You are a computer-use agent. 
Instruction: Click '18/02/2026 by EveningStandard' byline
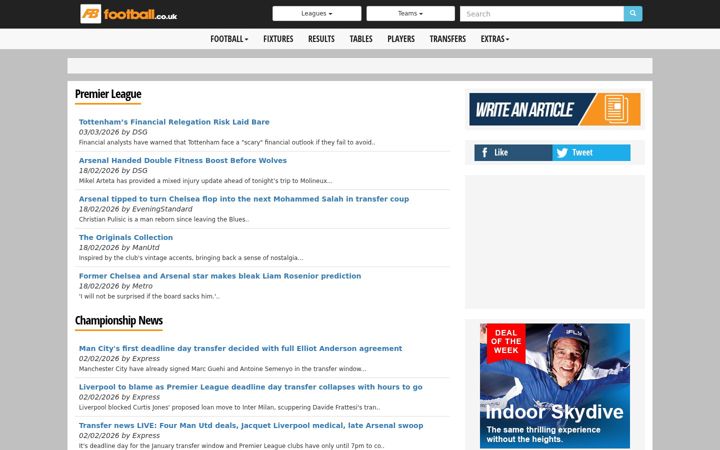coord(135,209)
